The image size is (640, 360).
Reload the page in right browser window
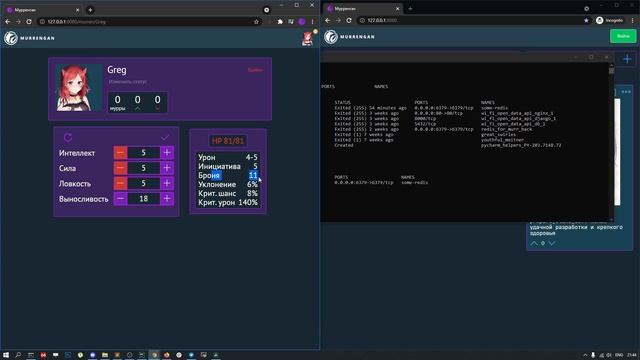click(349, 20)
